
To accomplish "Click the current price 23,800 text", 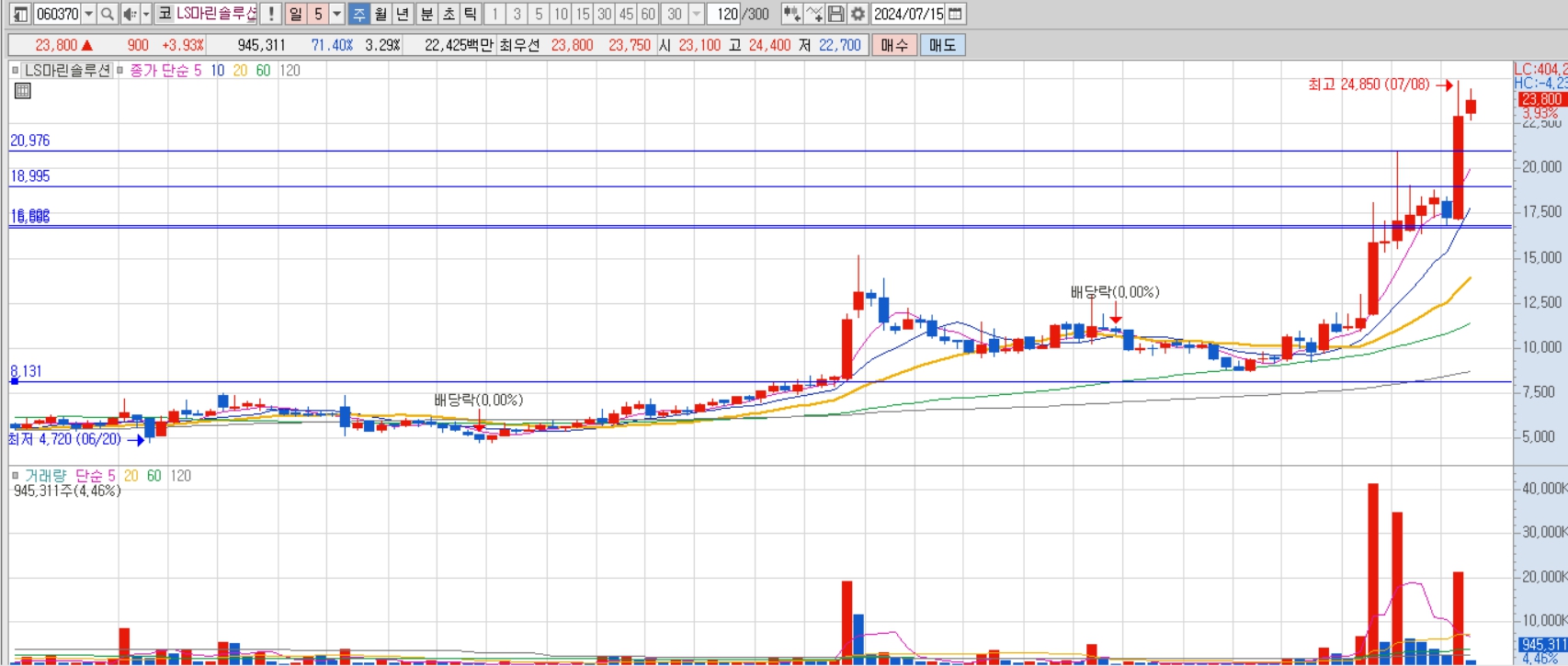I will (56, 45).
